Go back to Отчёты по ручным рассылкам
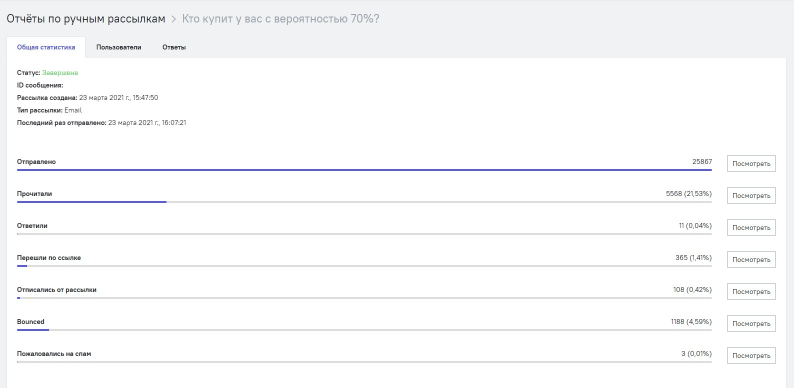The height and width of the screenshot is (388, 794). pos(86,19)
